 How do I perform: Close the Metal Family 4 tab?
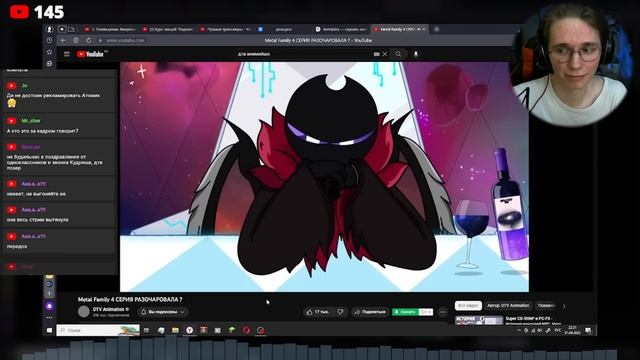click(424, 29)
